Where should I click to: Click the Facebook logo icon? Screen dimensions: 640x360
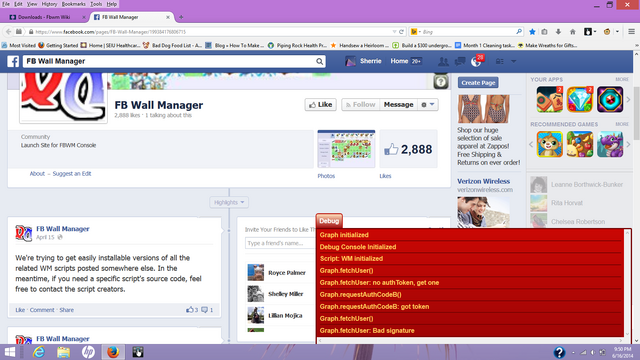[x=13, y=61]
